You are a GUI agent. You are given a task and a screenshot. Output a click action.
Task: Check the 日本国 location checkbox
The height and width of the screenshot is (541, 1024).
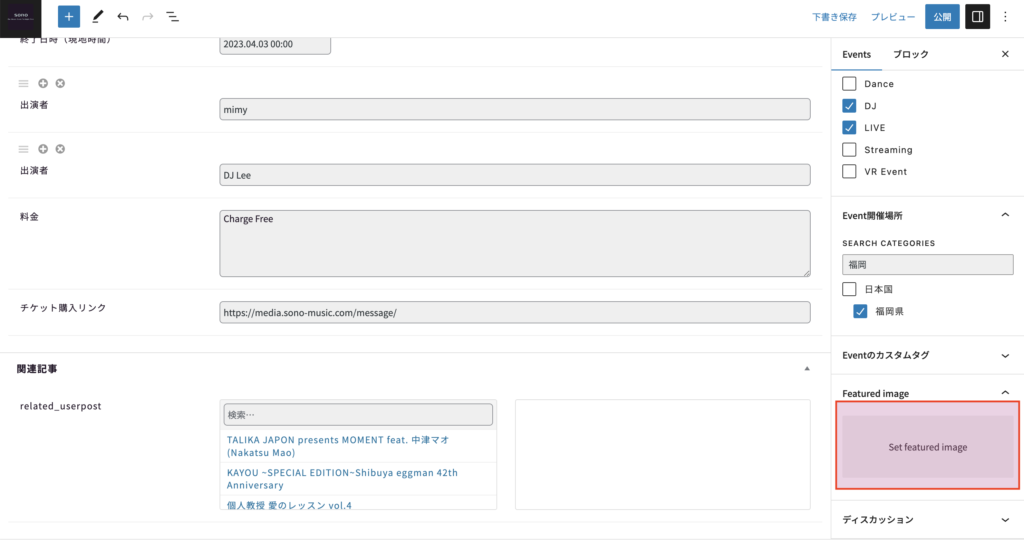(849, 289)
